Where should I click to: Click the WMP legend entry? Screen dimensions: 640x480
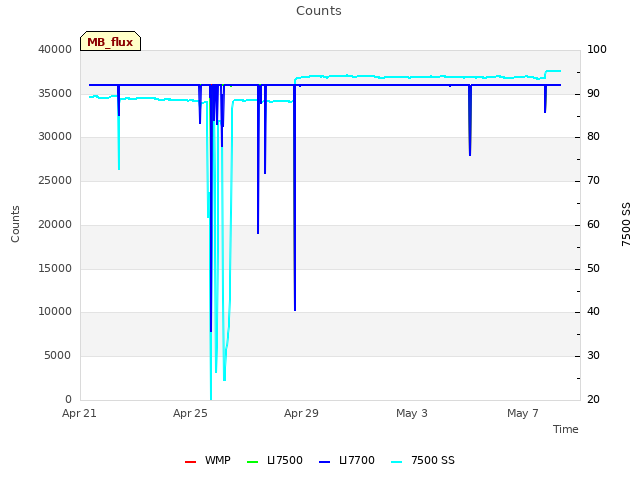pyautogui.click(x=207, y=460)
